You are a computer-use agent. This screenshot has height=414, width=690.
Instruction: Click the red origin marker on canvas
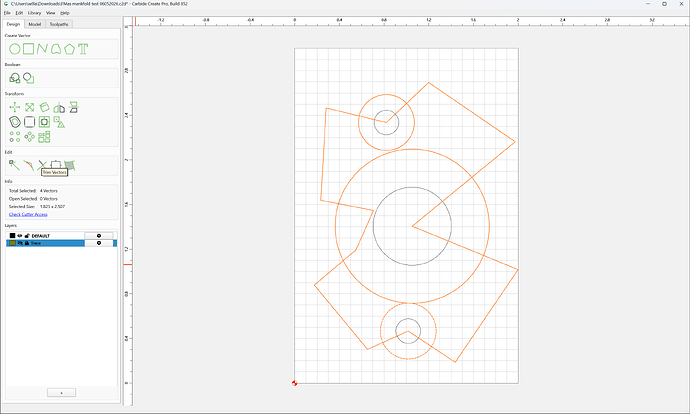[x=294, y=383]
